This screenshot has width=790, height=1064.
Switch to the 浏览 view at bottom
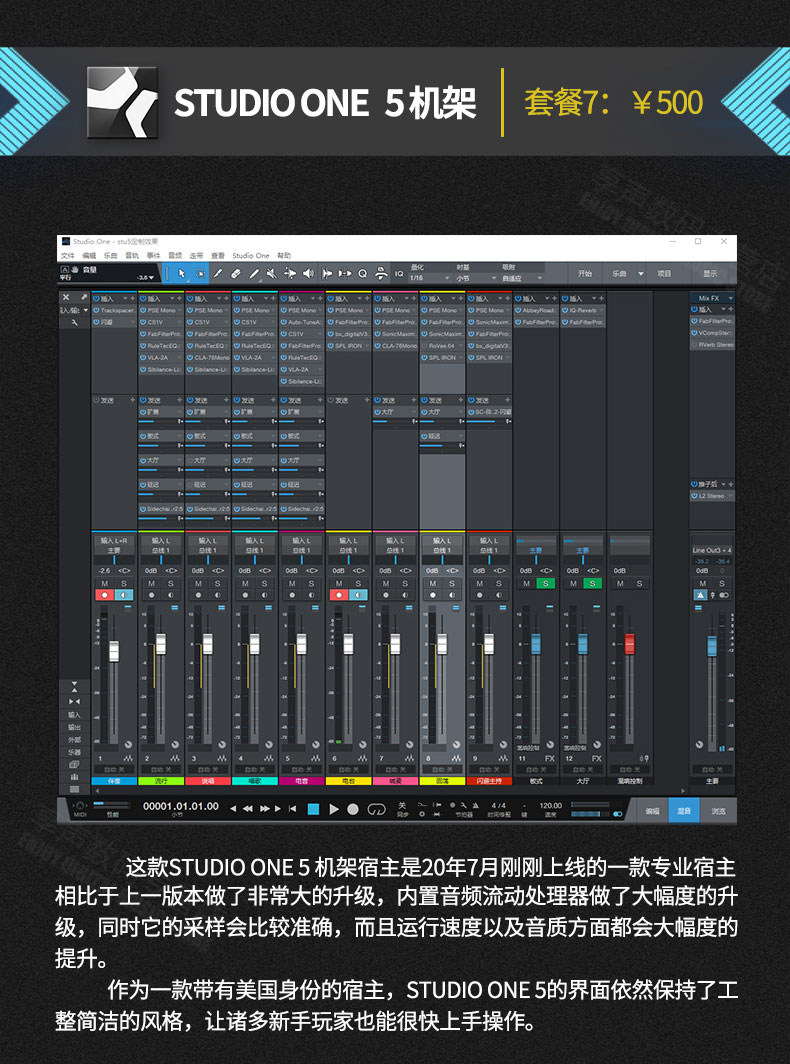tap(718, 811)
